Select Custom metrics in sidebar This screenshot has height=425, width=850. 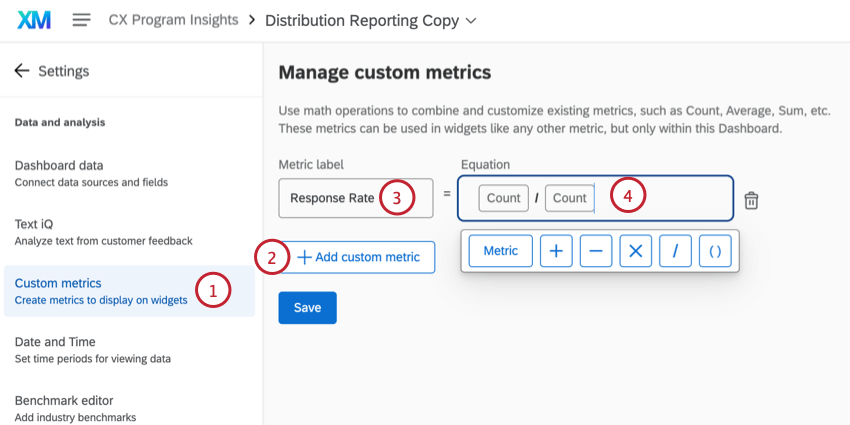100,291
